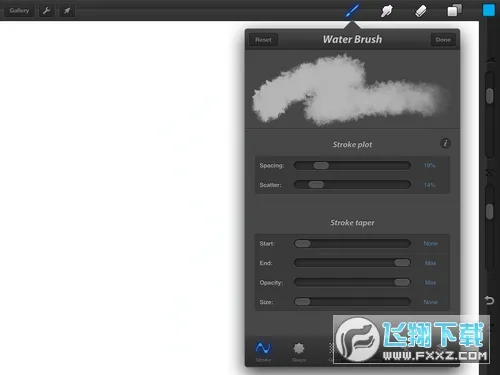The height and width of the screenshot is (375, 500).
Task: Adjust the Spacing slider
Action: [x=352, y=165]
